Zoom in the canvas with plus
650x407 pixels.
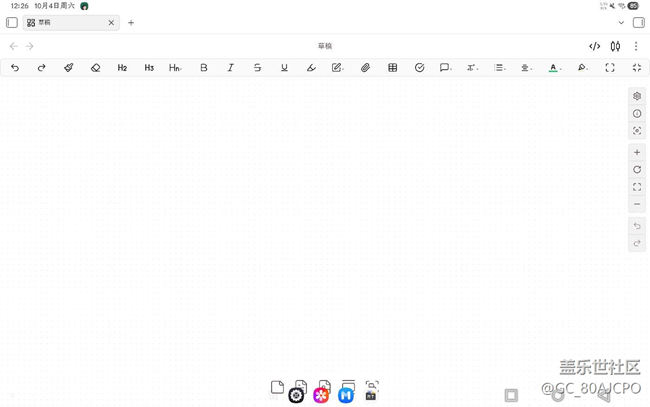click(x=637, y=152)
